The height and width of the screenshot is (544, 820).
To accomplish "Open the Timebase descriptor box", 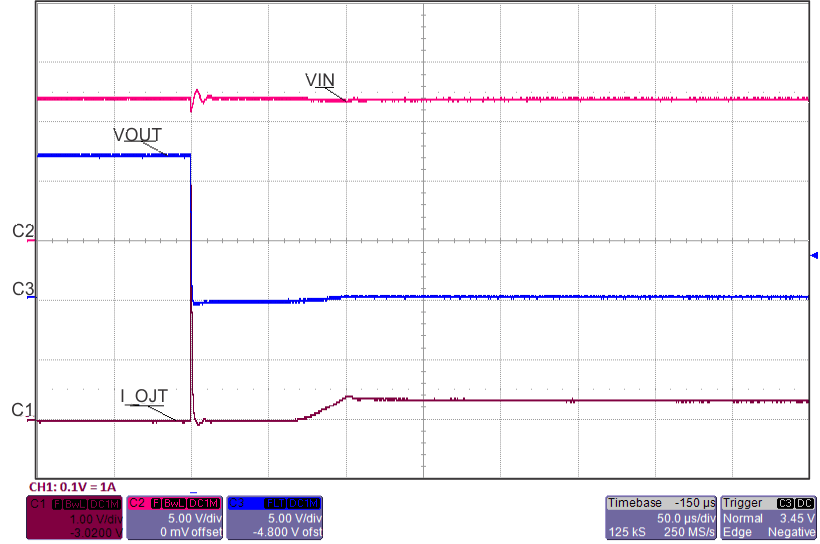I will (661, 518).
